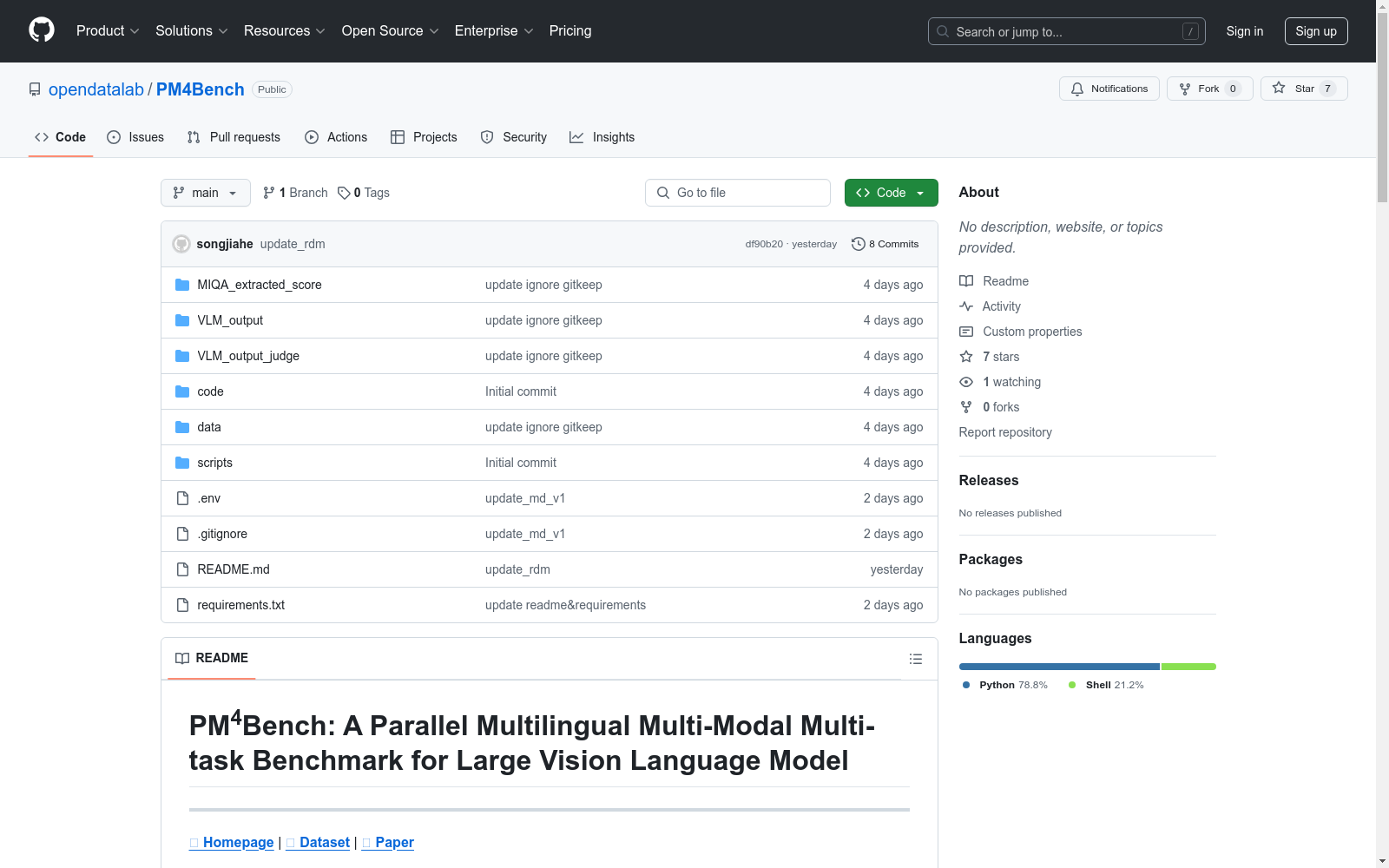Expand the Product menu
This screenshot has width=1389, height=868.
pos(108,30)
